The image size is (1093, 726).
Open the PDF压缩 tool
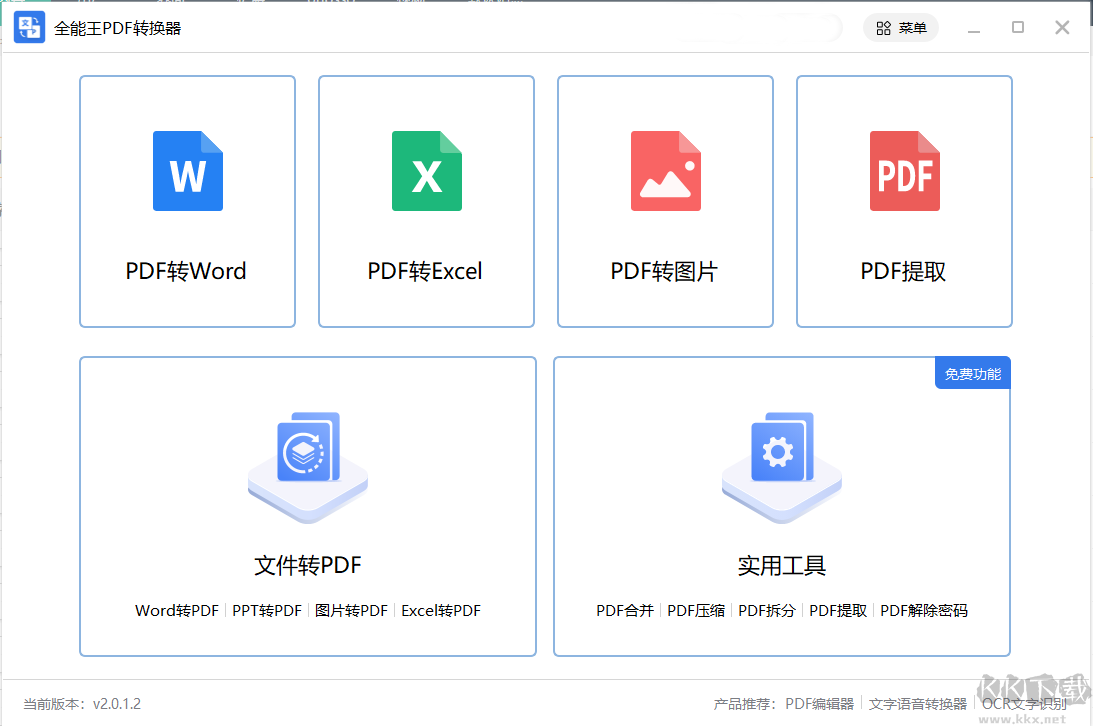(695, 610)
